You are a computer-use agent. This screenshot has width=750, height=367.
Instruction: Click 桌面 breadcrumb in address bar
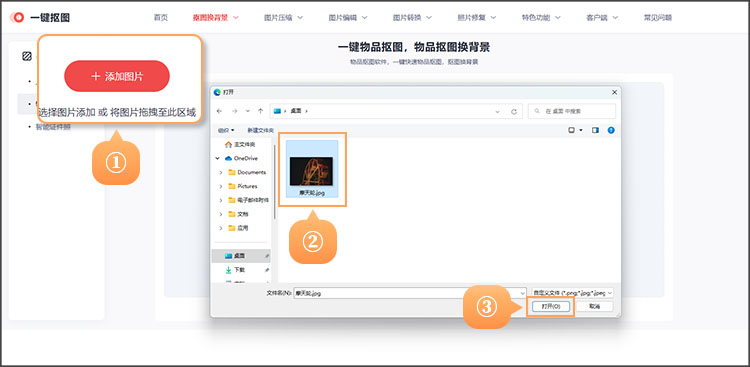(x=296, y=111)
